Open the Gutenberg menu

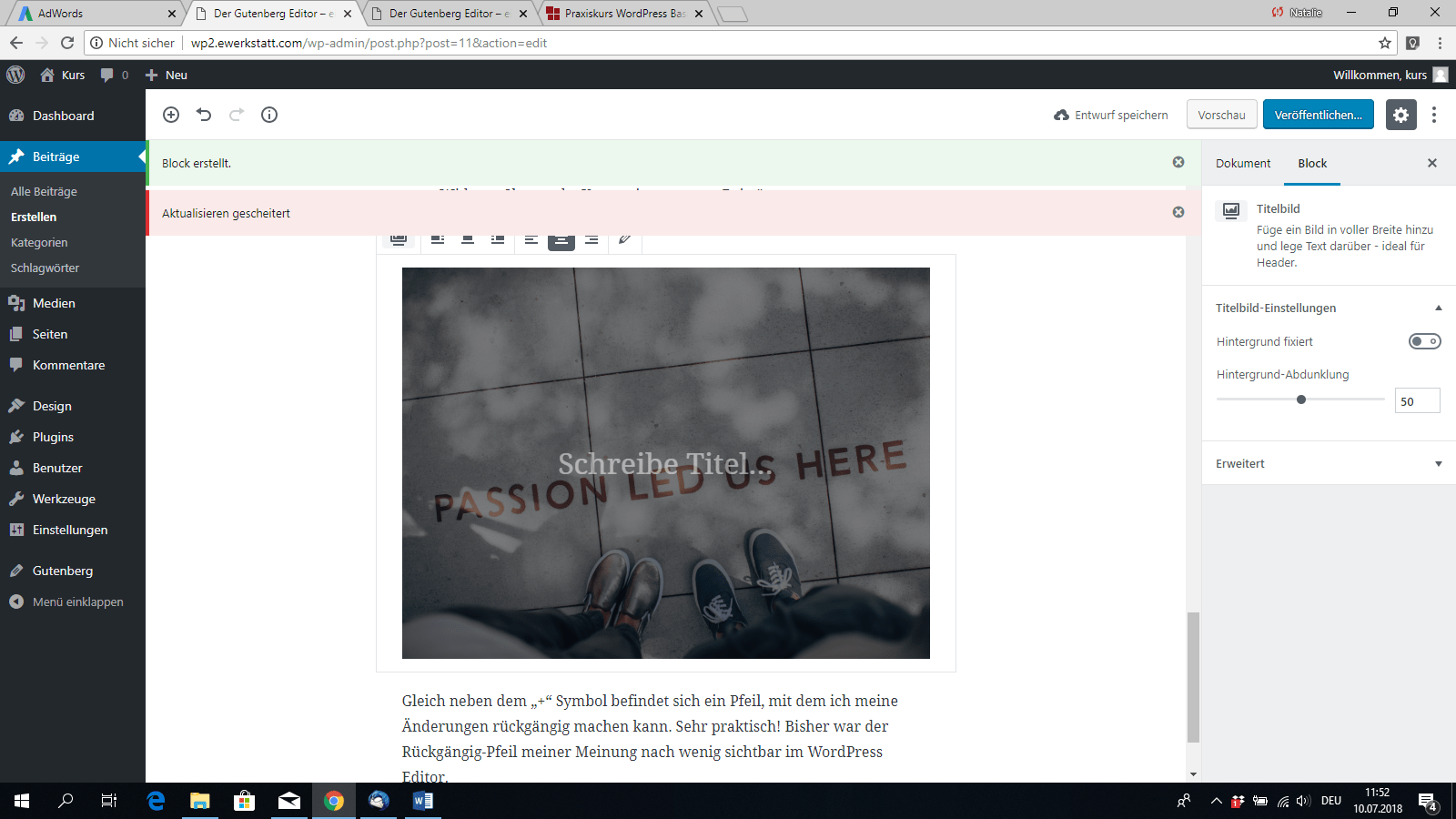pyautogui.click(x=73, y=571)
